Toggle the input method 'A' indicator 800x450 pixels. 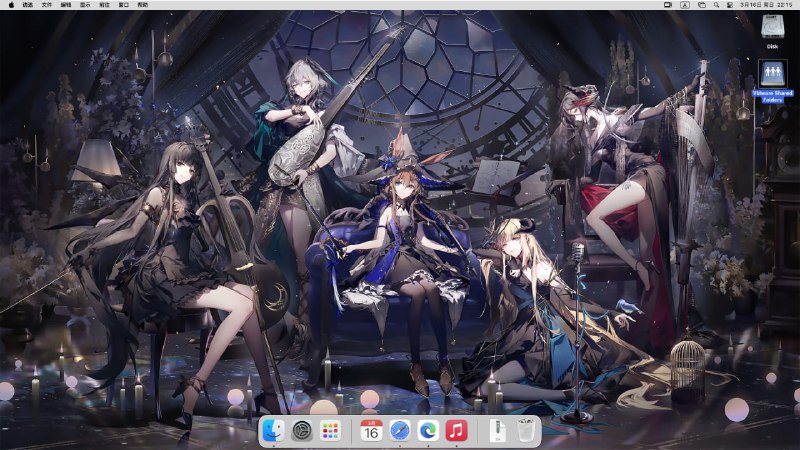coord(684,5)
